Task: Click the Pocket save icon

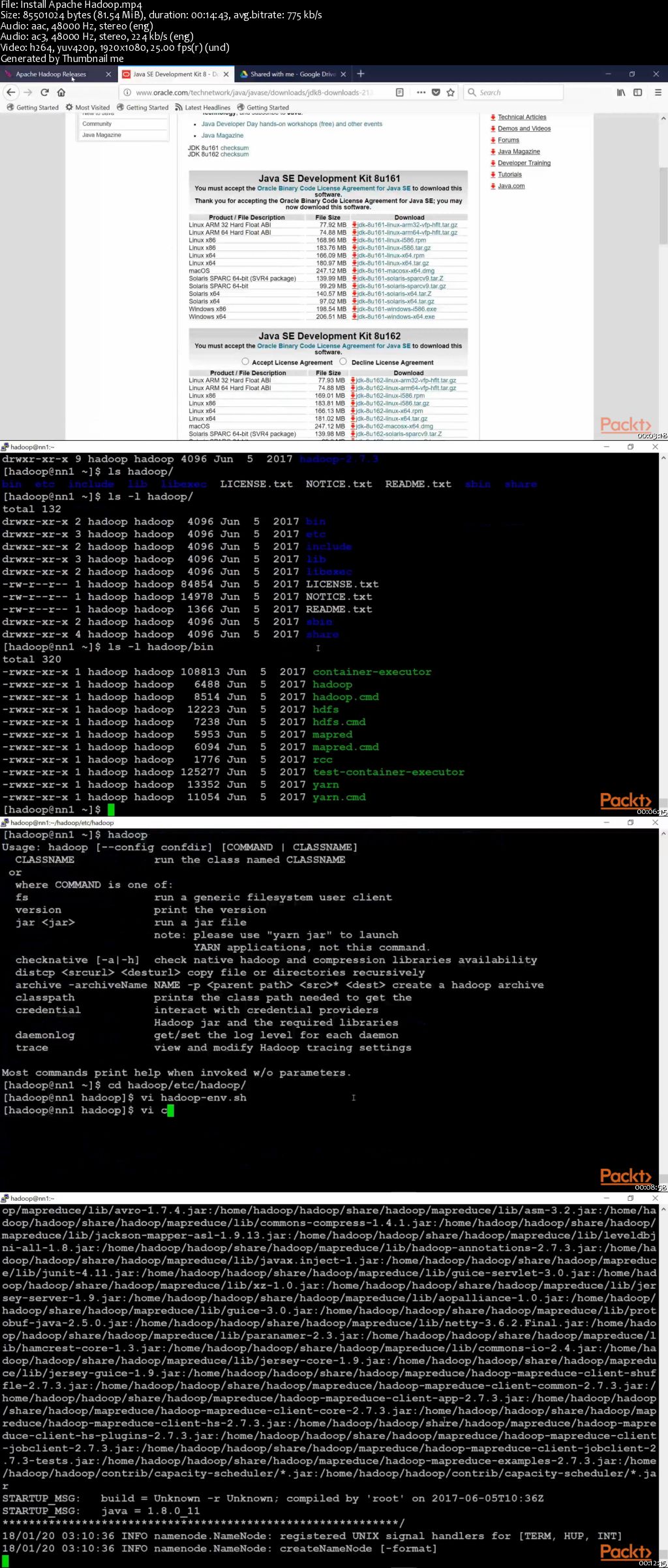Action: point(436,93)
